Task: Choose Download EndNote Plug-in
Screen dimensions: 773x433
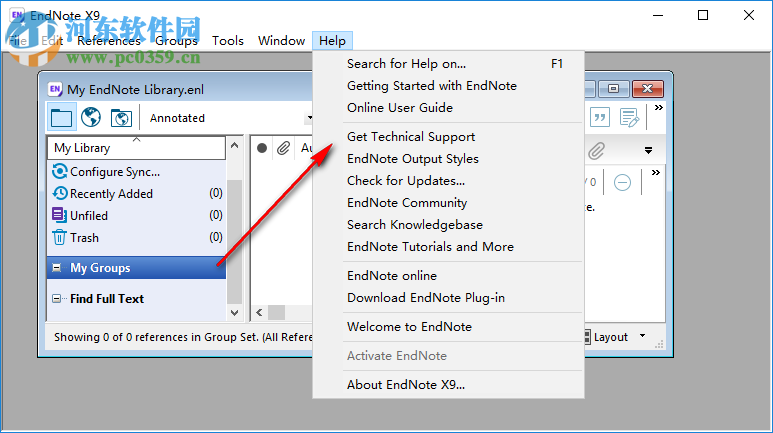Action: pyautogui.click(x=449, y=297)
